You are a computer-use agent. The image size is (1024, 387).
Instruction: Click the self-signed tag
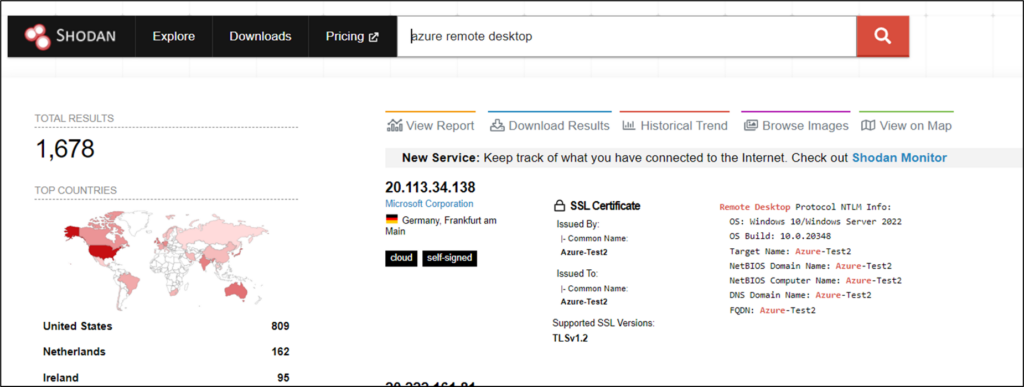pyautogui.click(x=450, y=258)
